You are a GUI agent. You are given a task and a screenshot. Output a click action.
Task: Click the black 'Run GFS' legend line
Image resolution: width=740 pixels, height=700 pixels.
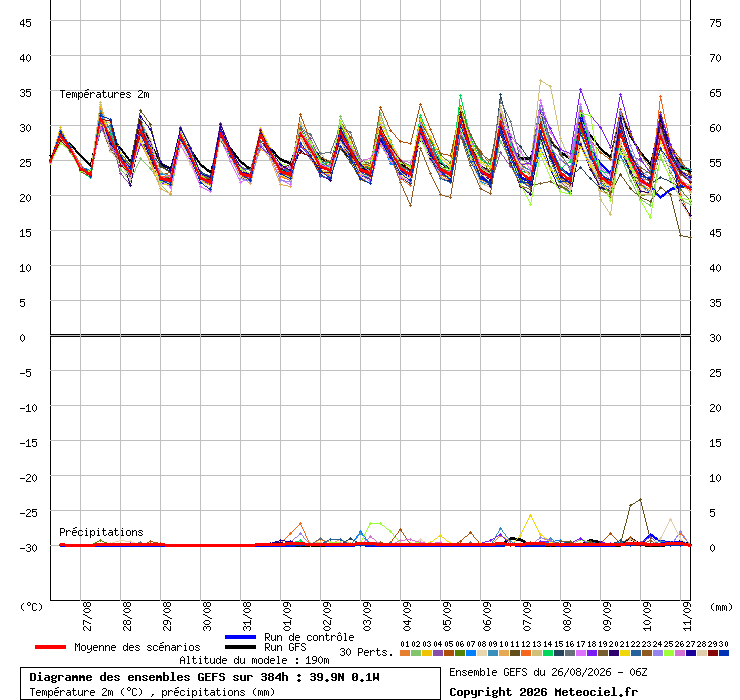(x=241, y=647)
